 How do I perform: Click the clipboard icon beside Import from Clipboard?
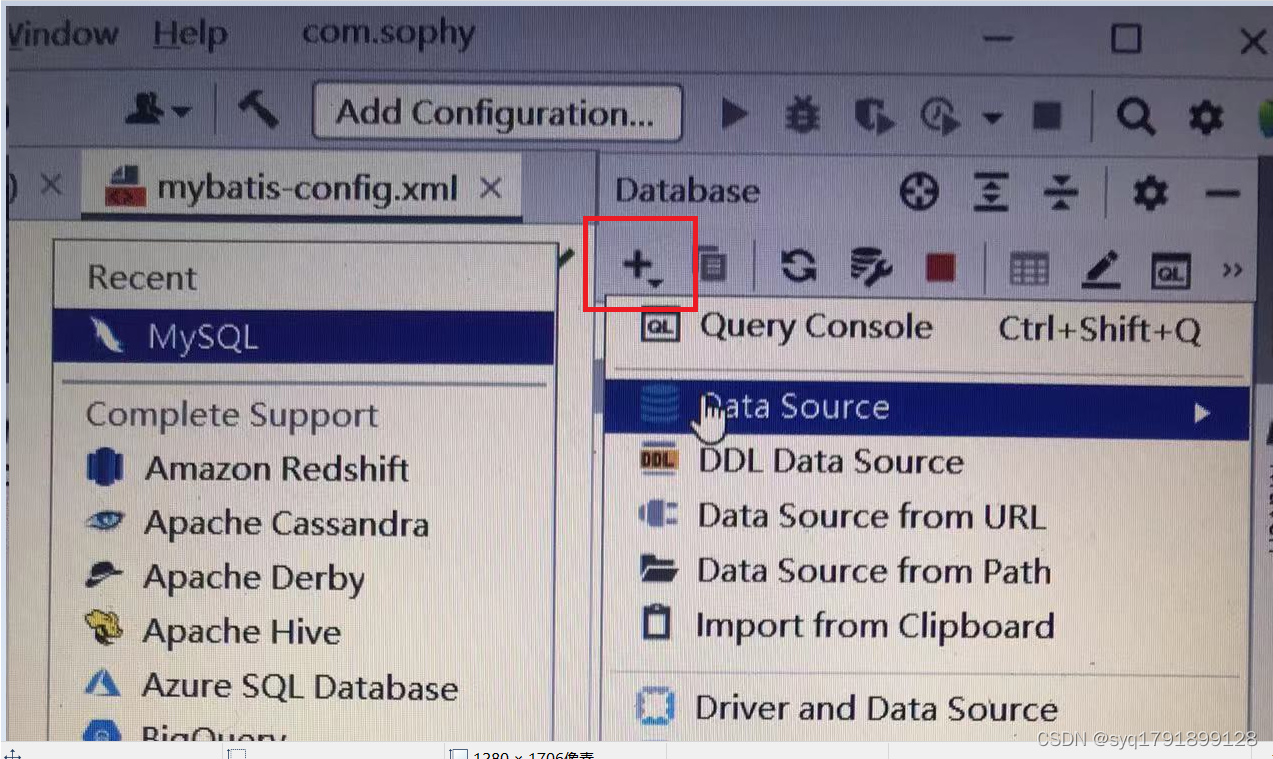point(656,623)
